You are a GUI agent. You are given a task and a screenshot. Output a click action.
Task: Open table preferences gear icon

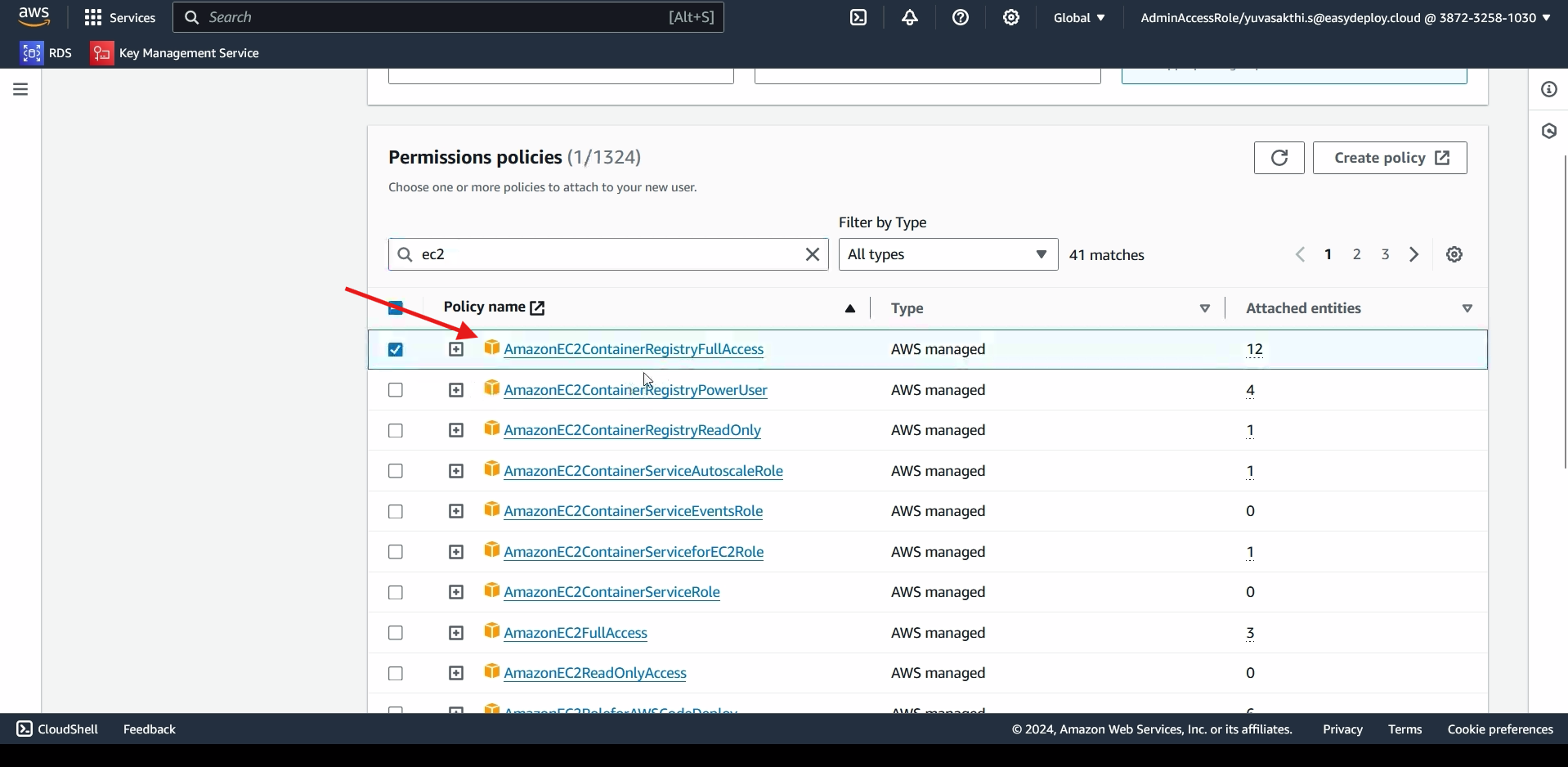1454,254
